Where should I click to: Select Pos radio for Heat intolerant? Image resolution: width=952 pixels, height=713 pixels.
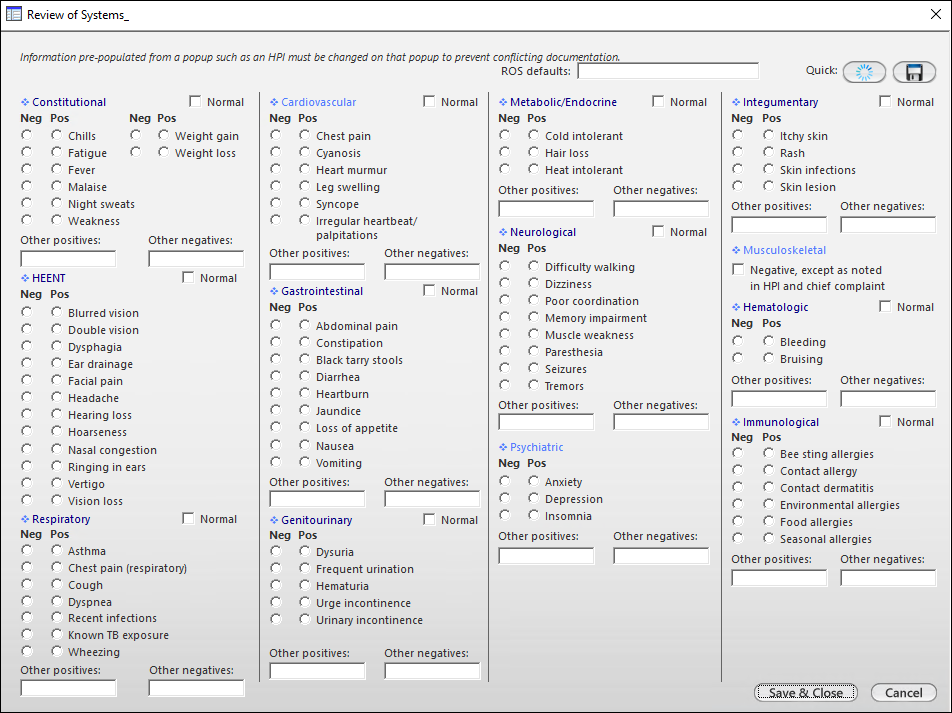(x=534, y=169)
